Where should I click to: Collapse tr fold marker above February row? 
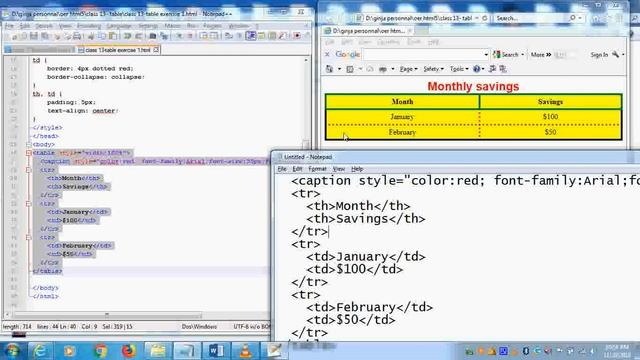coord(29,237)
